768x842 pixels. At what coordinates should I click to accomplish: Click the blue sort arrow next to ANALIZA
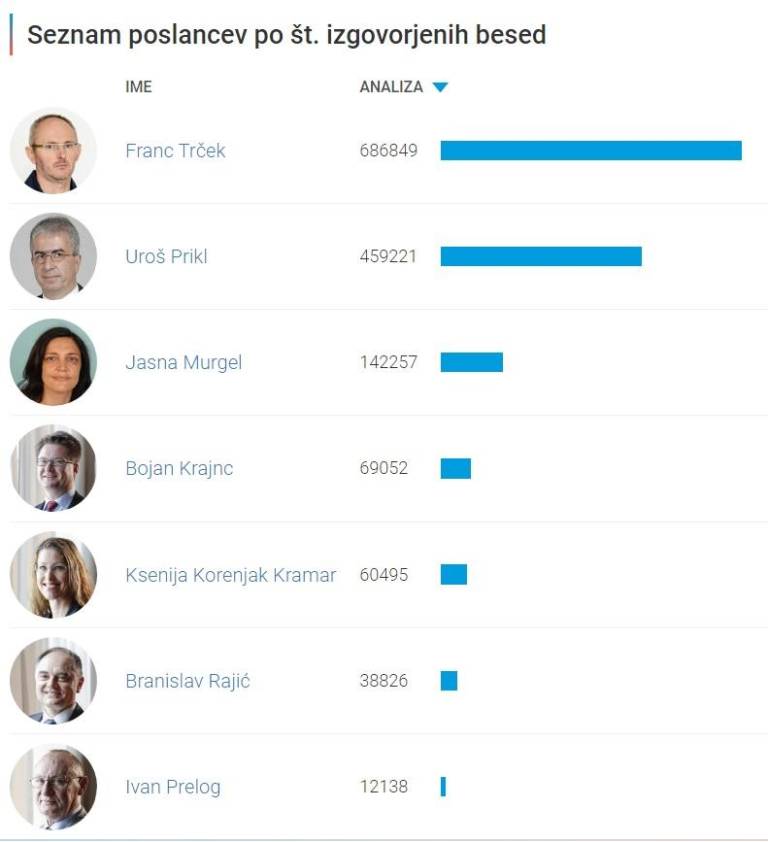440,88
